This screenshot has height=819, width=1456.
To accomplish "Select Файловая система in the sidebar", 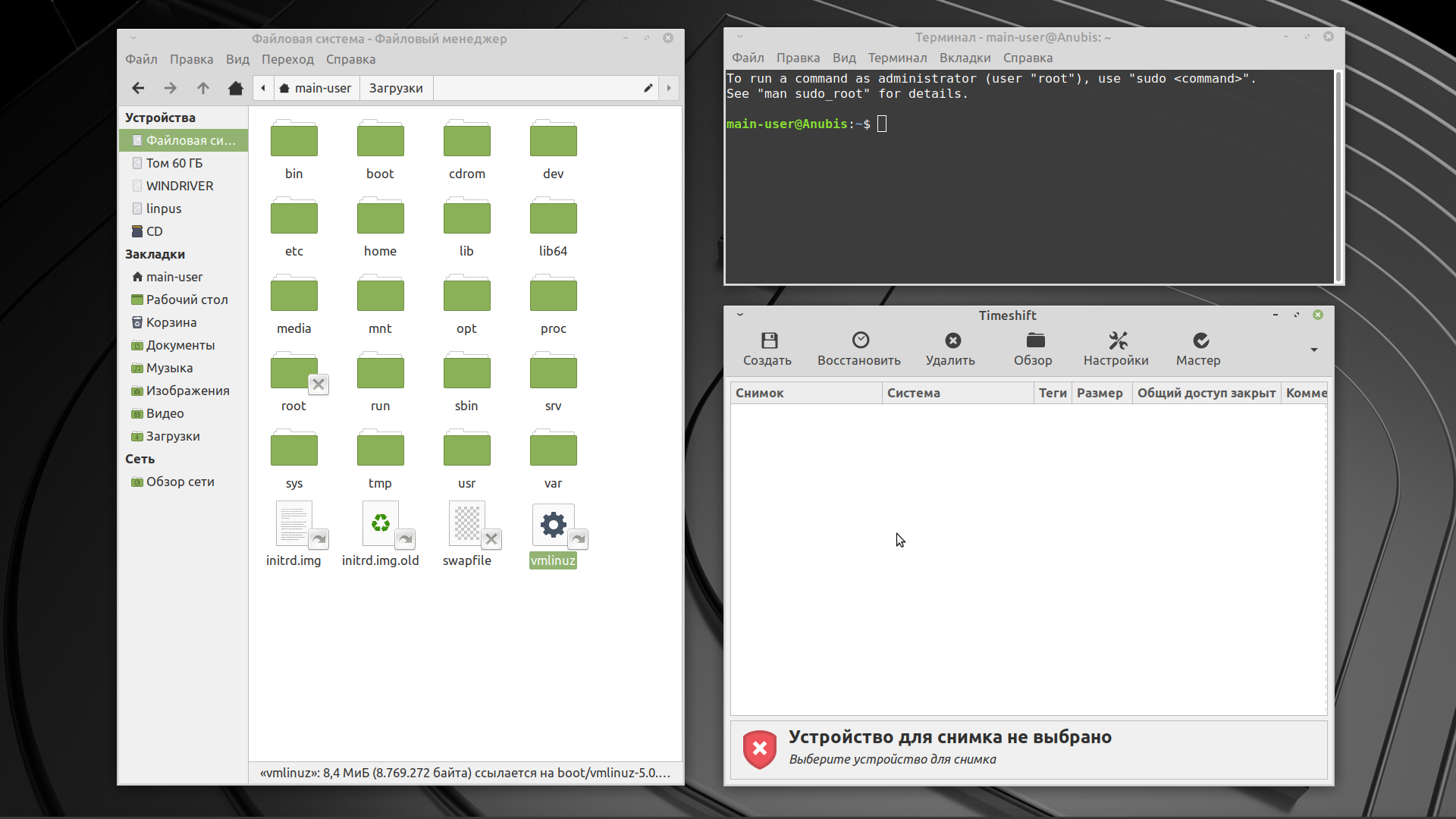I will click(184, 140).
